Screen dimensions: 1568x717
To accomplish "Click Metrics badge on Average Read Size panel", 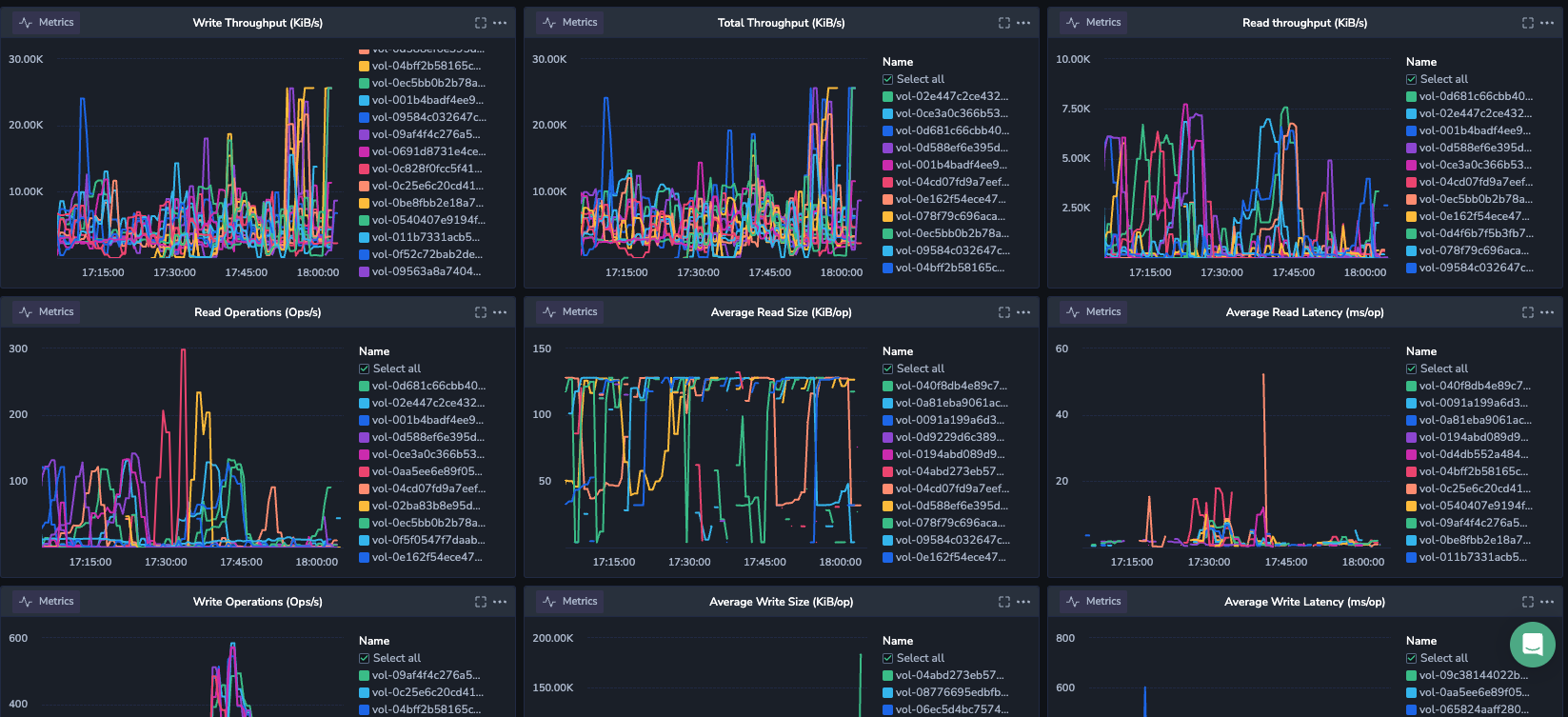I will point(569,312).
